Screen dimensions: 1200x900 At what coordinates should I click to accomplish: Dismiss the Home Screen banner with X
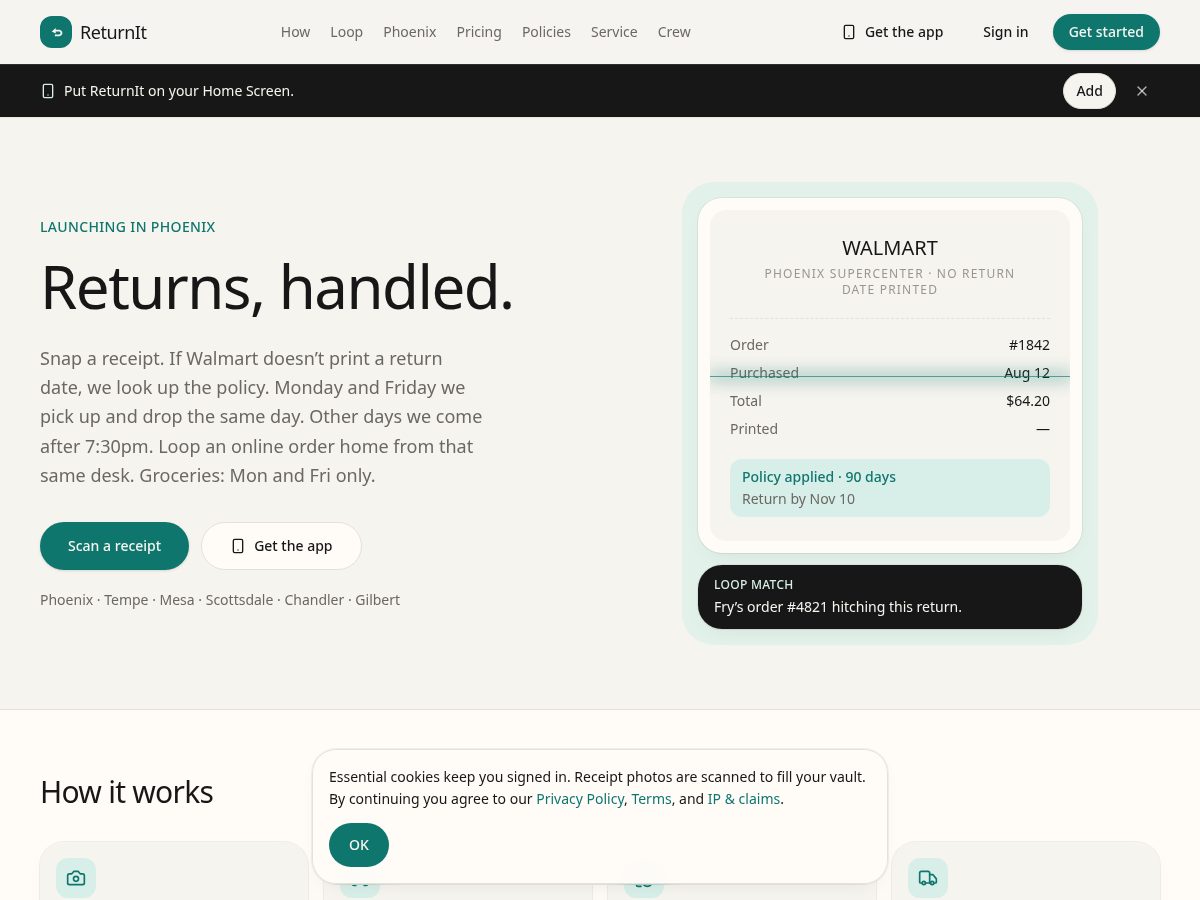(1142, 91)
